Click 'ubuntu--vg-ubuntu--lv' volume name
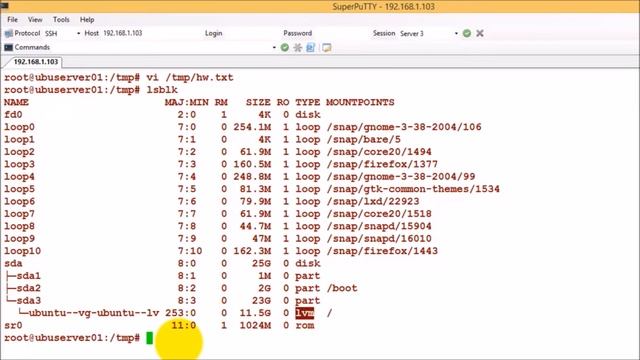The height and width of the screenshot is (360, 640). coord(94,313)
